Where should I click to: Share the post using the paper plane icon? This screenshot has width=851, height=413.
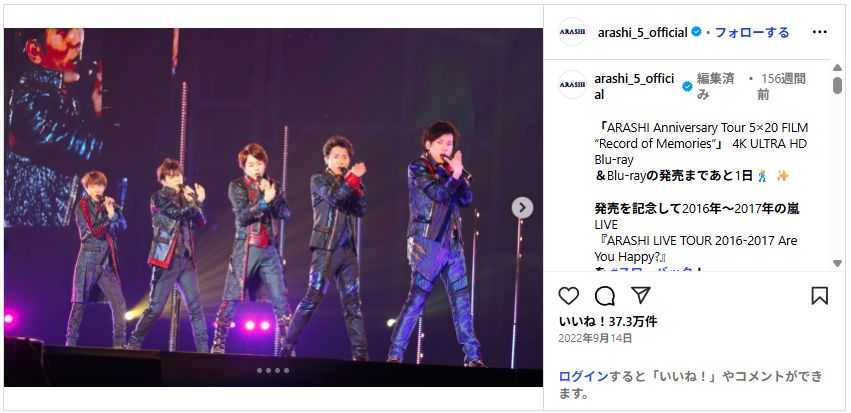641,295
